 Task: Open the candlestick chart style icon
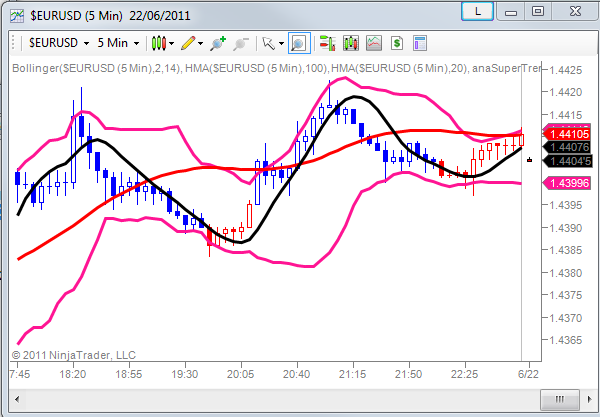[x=159, y=43]
